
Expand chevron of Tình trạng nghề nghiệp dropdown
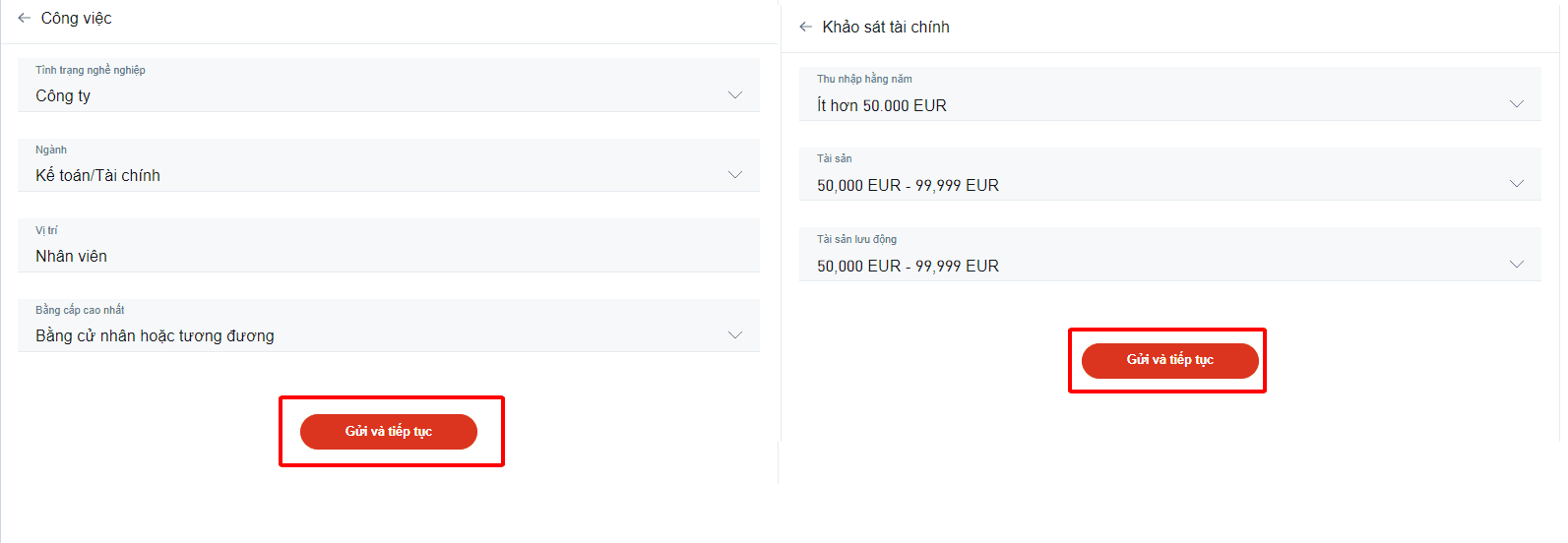(x=735, y=95)
